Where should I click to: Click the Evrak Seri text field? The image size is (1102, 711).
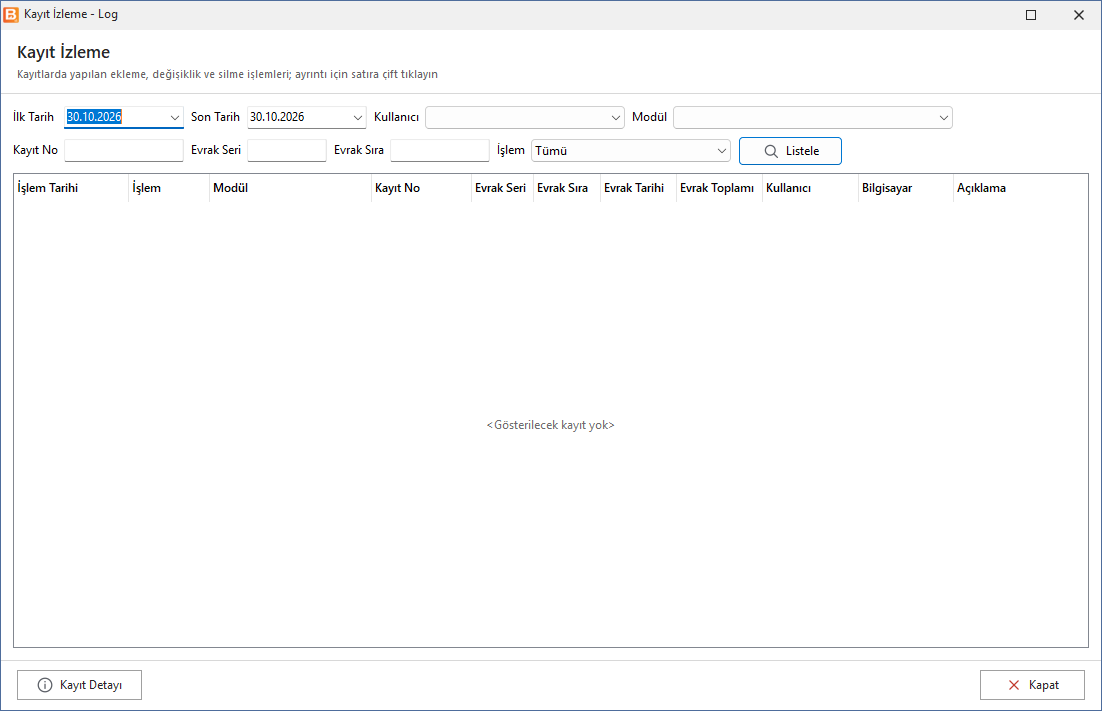(287, 150)
